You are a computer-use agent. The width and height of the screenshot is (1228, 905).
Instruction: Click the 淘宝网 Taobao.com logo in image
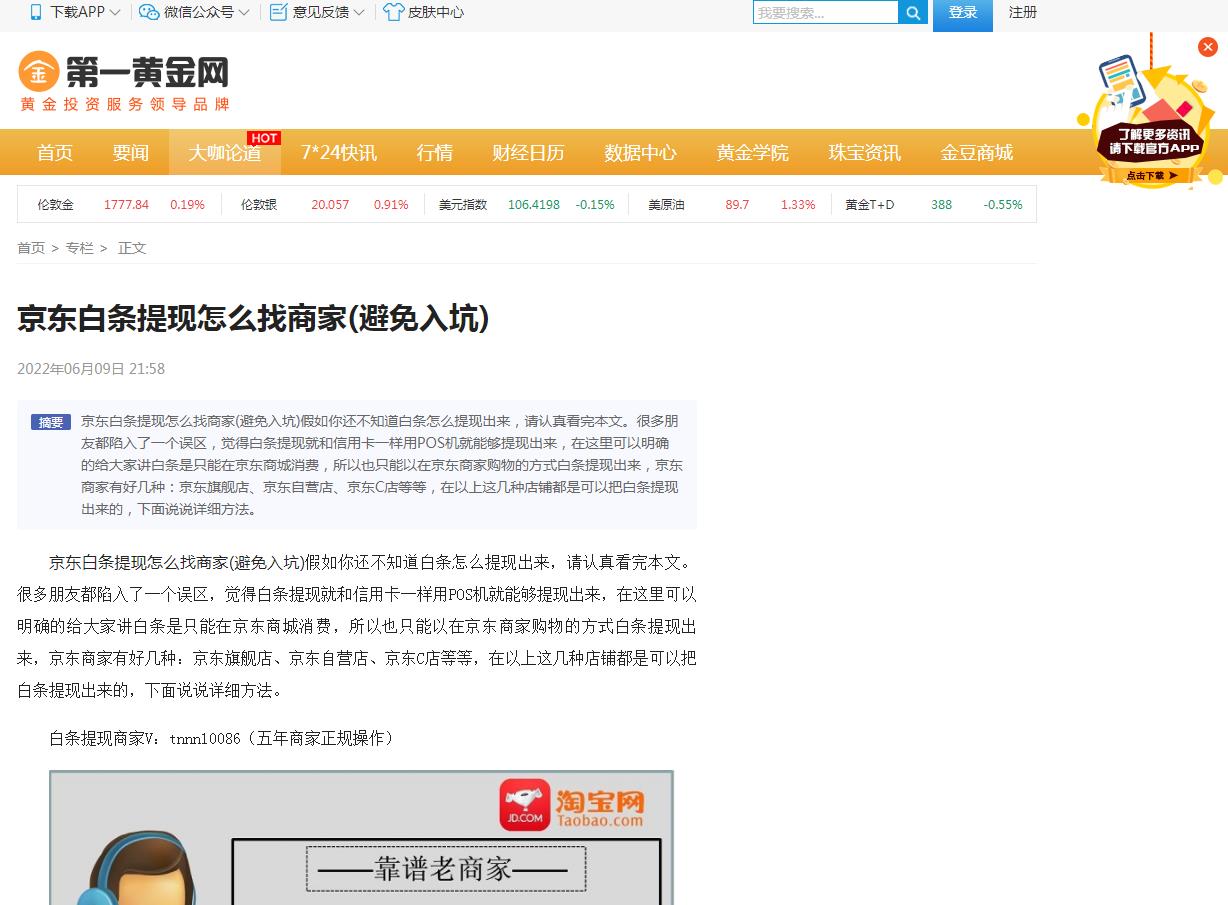point(600,808)
